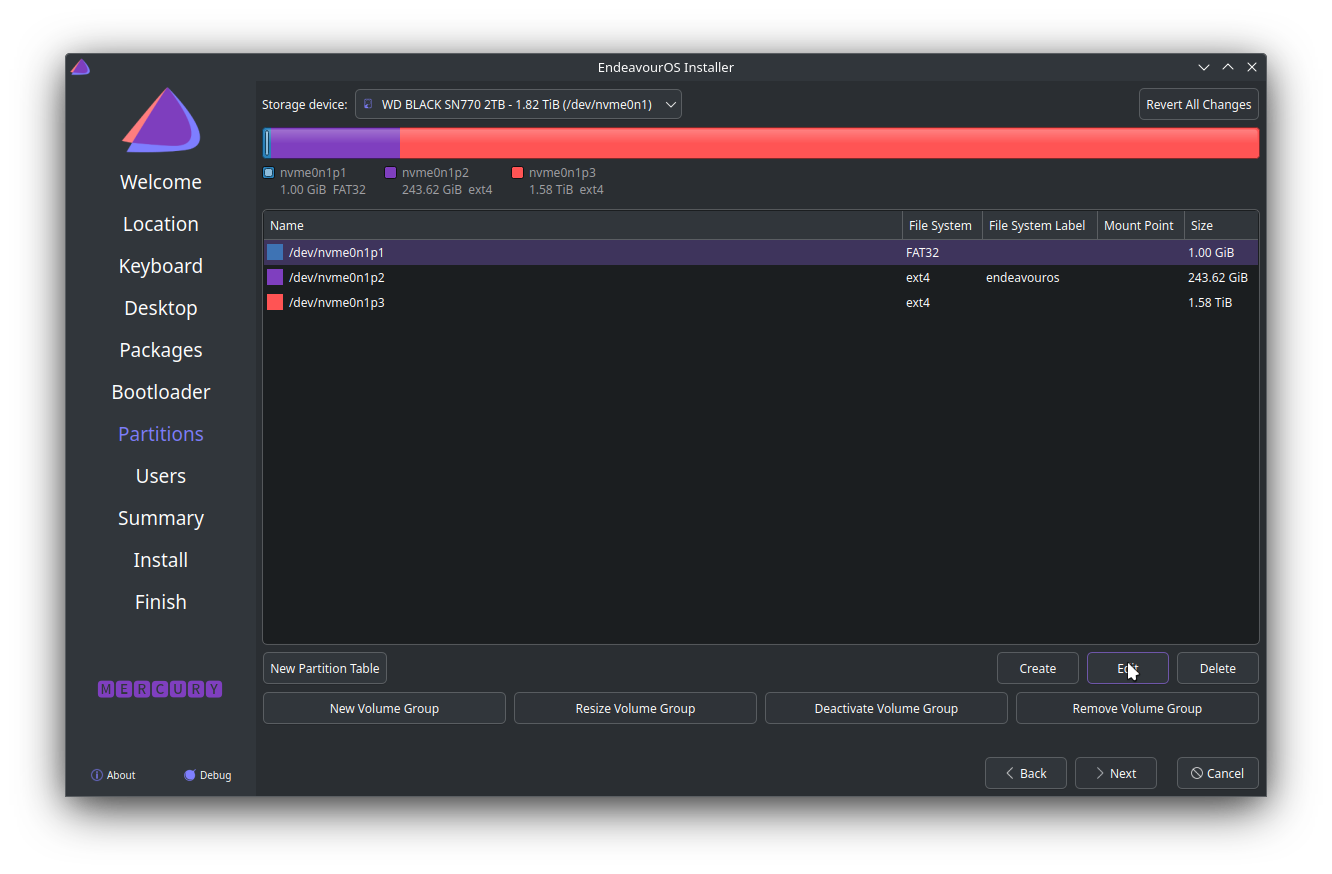The width and height of the screenshot is (1332, 874).
Task: Proceed with the Next button
Action: pos(1116,773)
